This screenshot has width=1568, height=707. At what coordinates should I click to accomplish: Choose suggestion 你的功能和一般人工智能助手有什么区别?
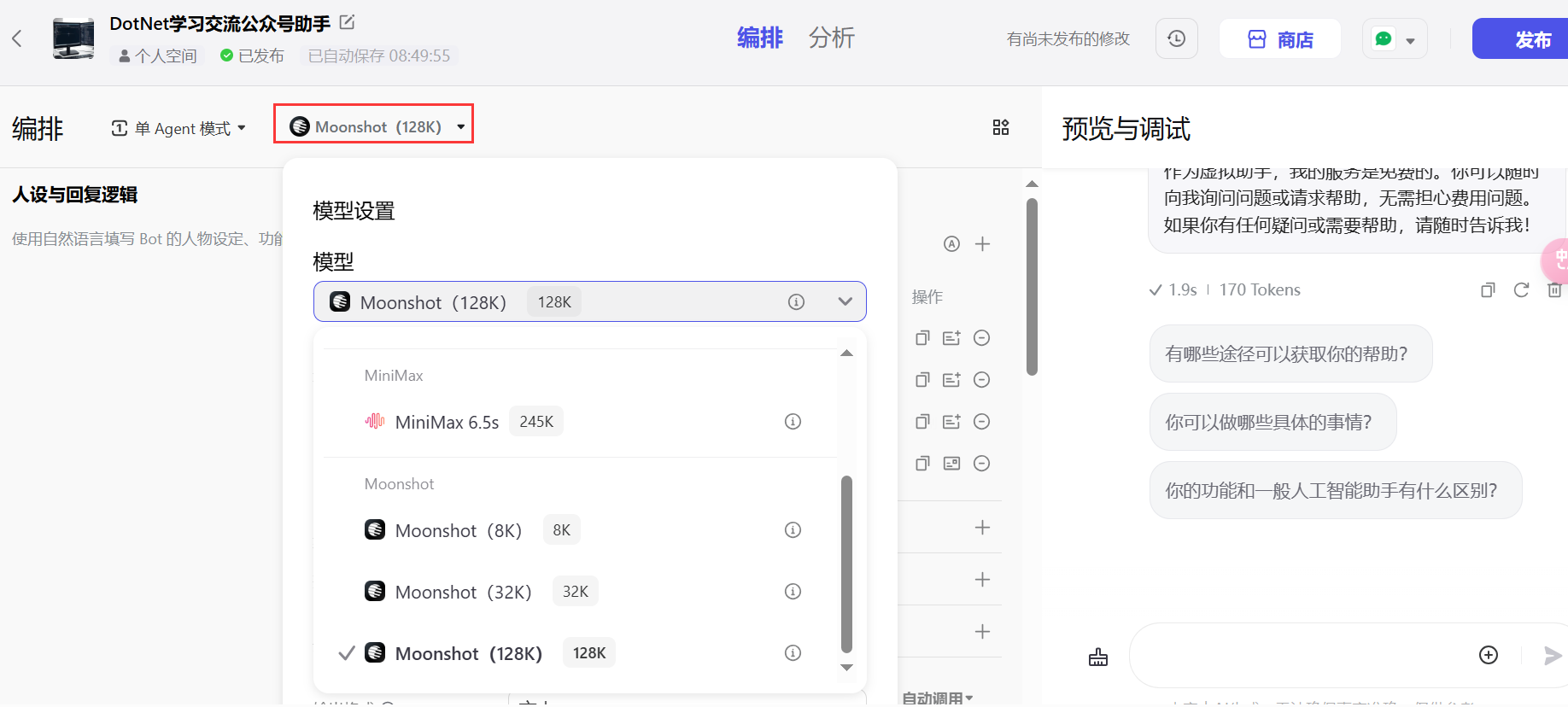click(x=1336, y=490)
